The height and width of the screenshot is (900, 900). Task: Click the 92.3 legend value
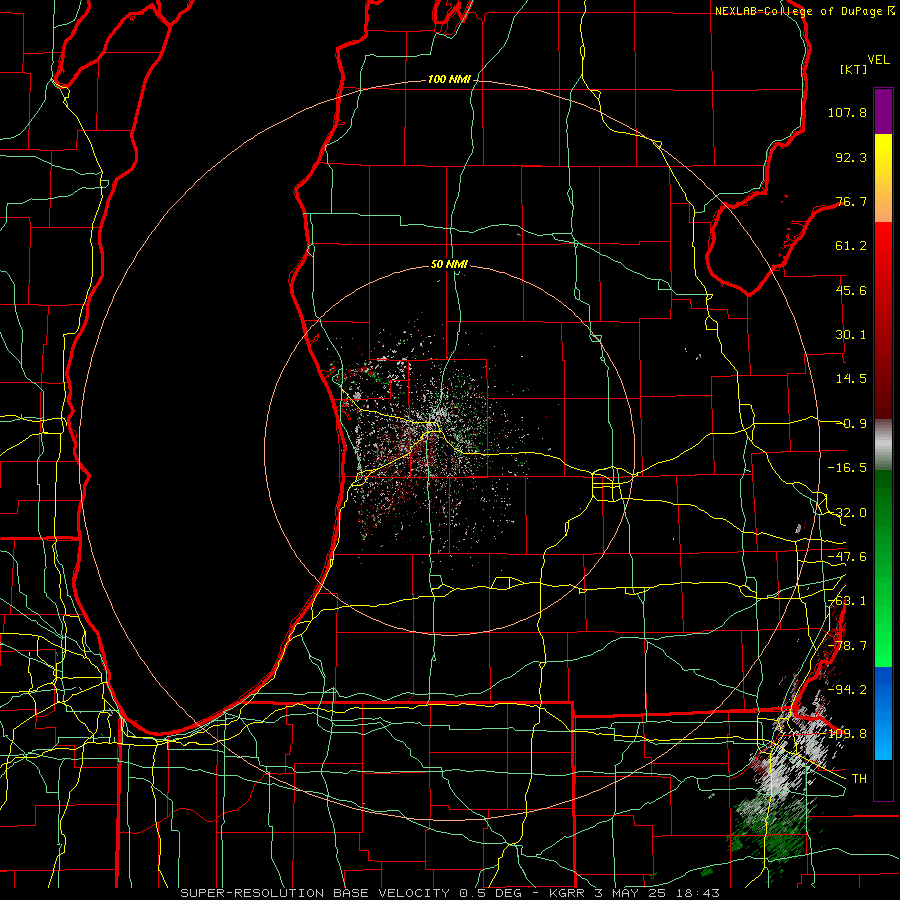pyautogui.click(x=851, y=157)
